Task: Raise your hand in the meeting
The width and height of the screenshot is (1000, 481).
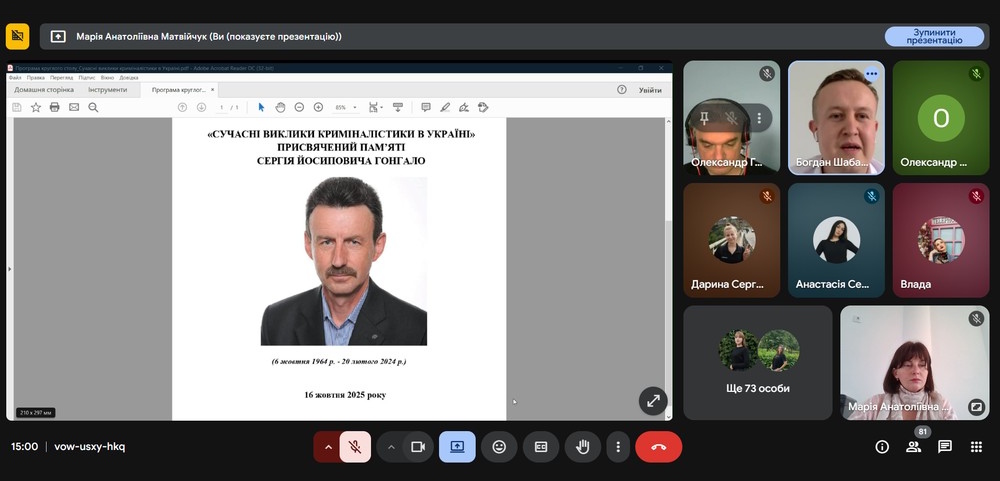Action: [x=582, y=447]
